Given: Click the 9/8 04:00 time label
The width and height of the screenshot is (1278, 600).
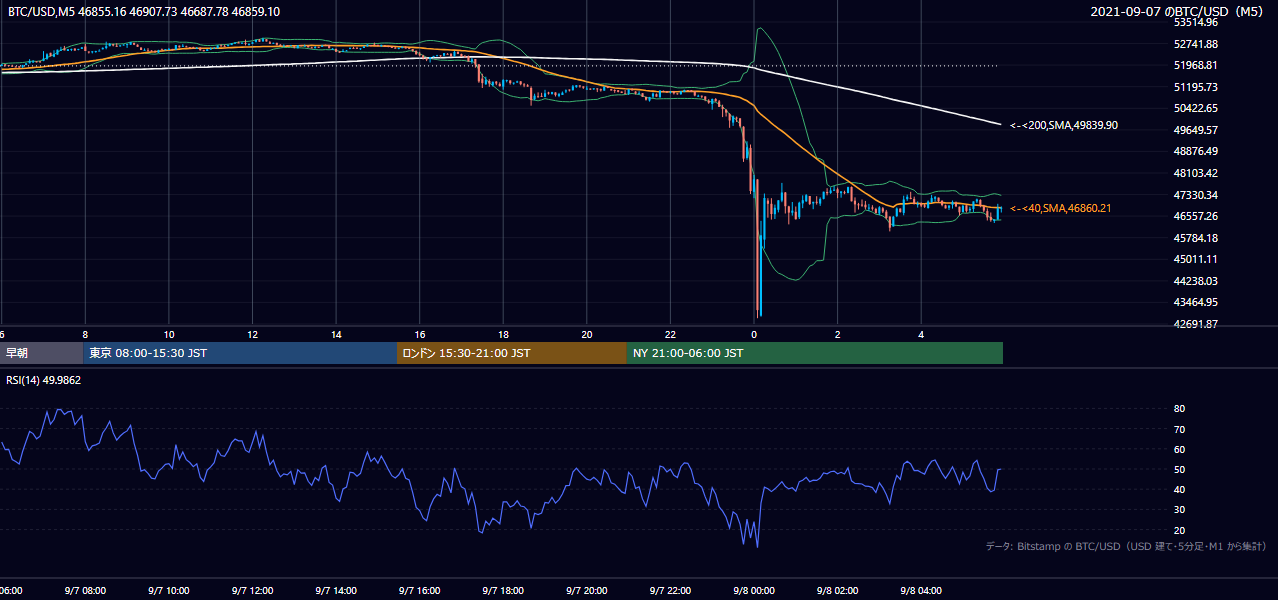Looking at the screenshot, I should click(x=922, y=591).
